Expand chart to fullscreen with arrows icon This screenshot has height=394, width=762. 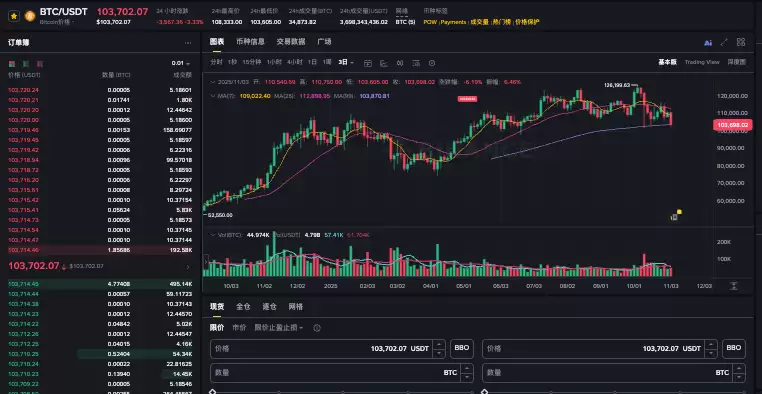click(724, 43)
